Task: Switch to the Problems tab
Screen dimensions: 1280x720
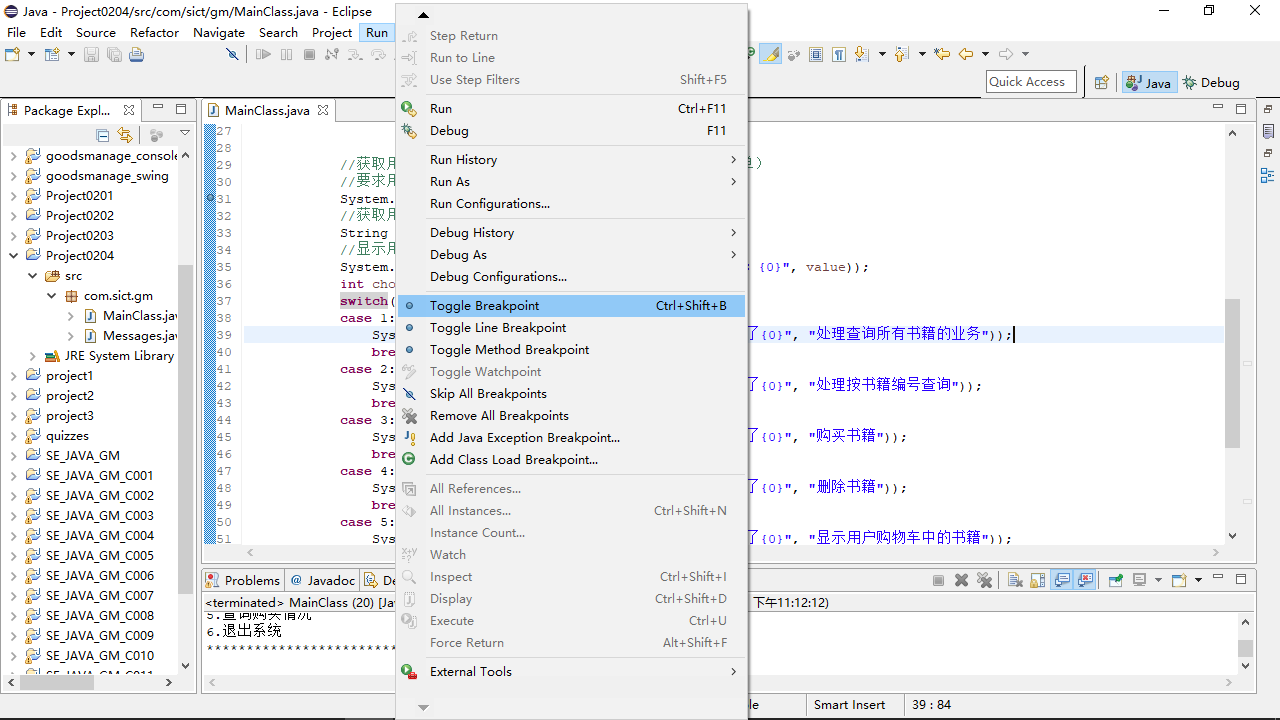Action: pyautogui.click(x=243, y=580)
